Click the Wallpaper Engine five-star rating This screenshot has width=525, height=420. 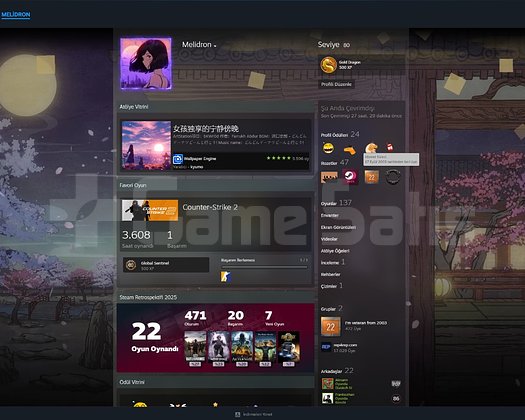pos(279,158)
